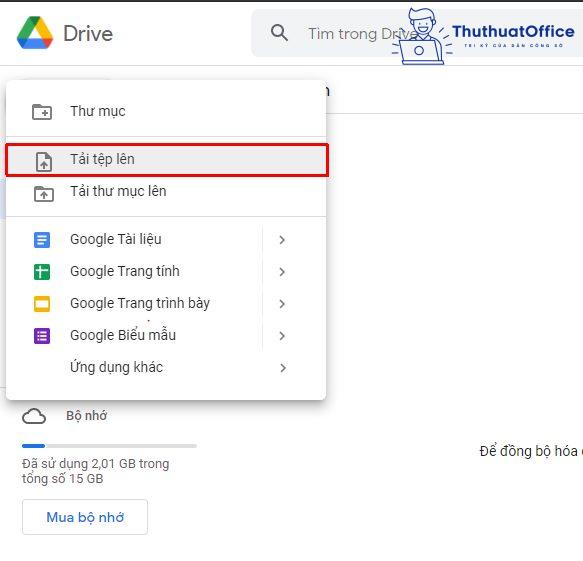Open Ứng dụng khác menu item

166,368
